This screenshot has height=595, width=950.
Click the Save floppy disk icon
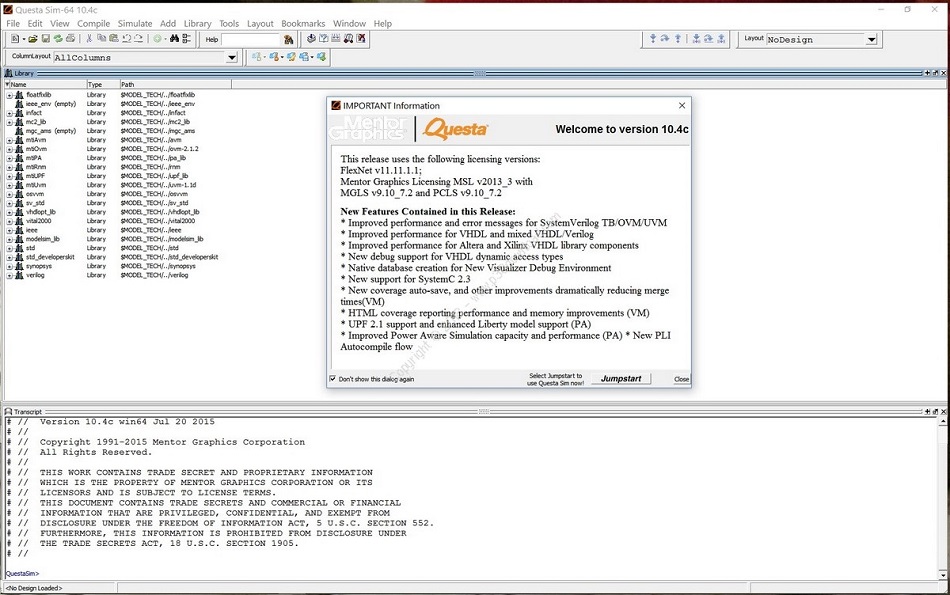point(45,39)
